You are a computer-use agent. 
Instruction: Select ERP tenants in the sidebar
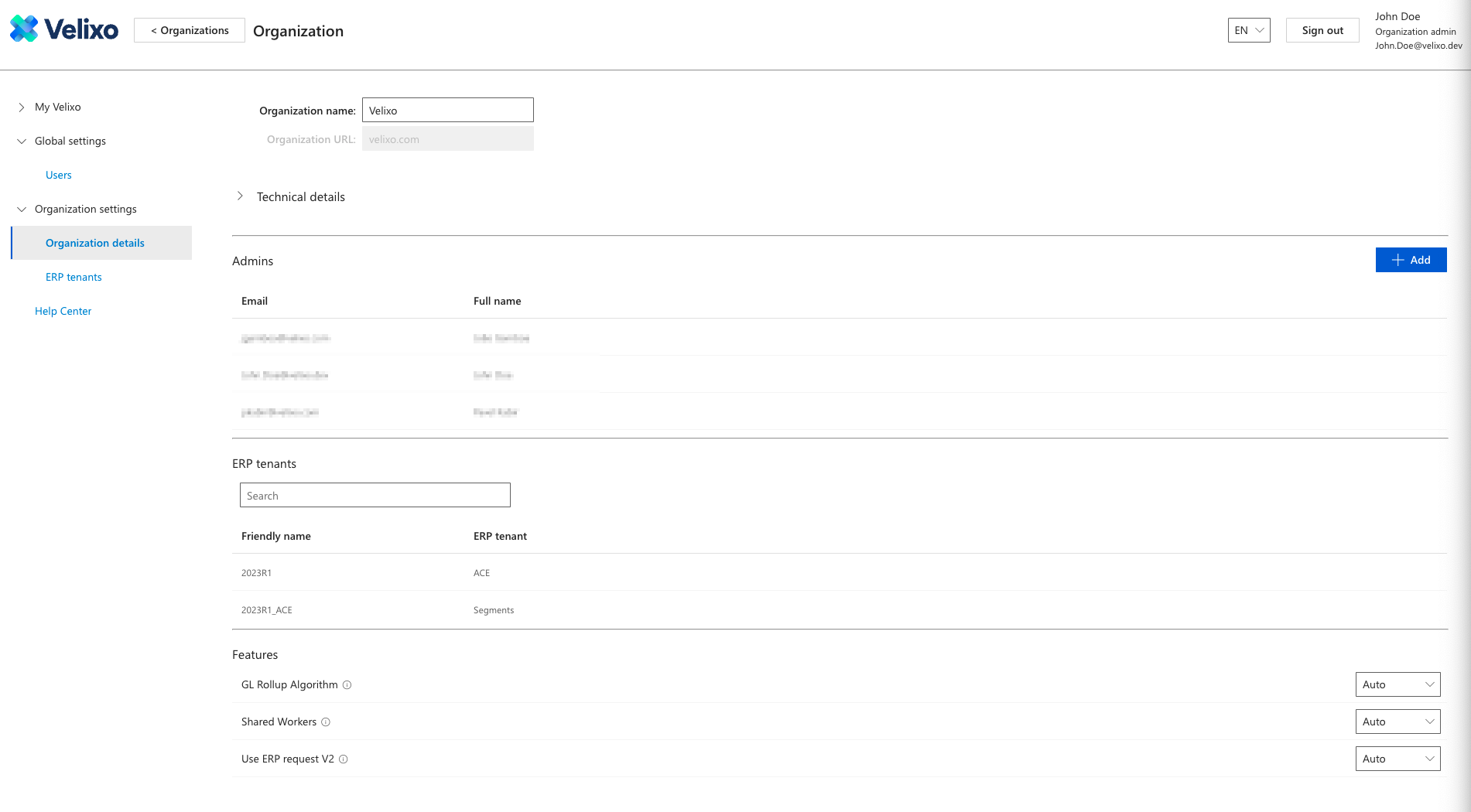point(74,278)
